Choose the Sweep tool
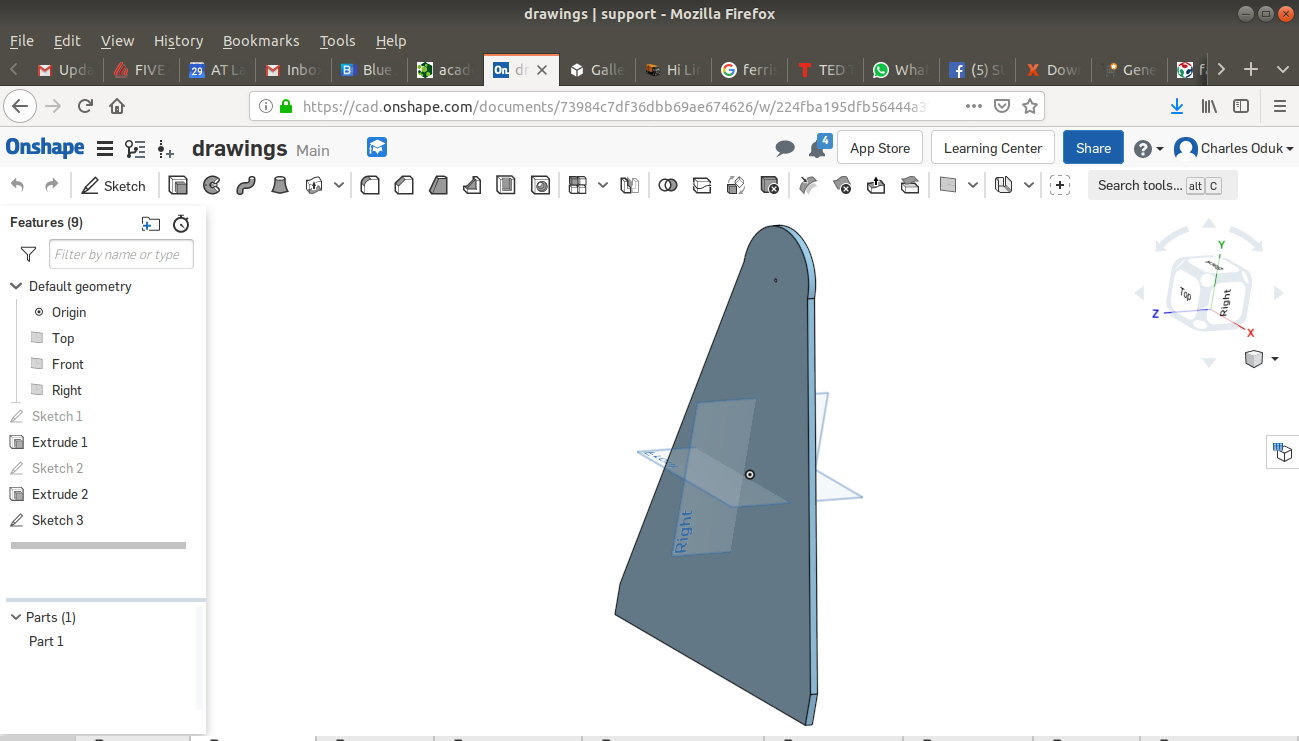 pyautogui.click(x=246, y=185)
